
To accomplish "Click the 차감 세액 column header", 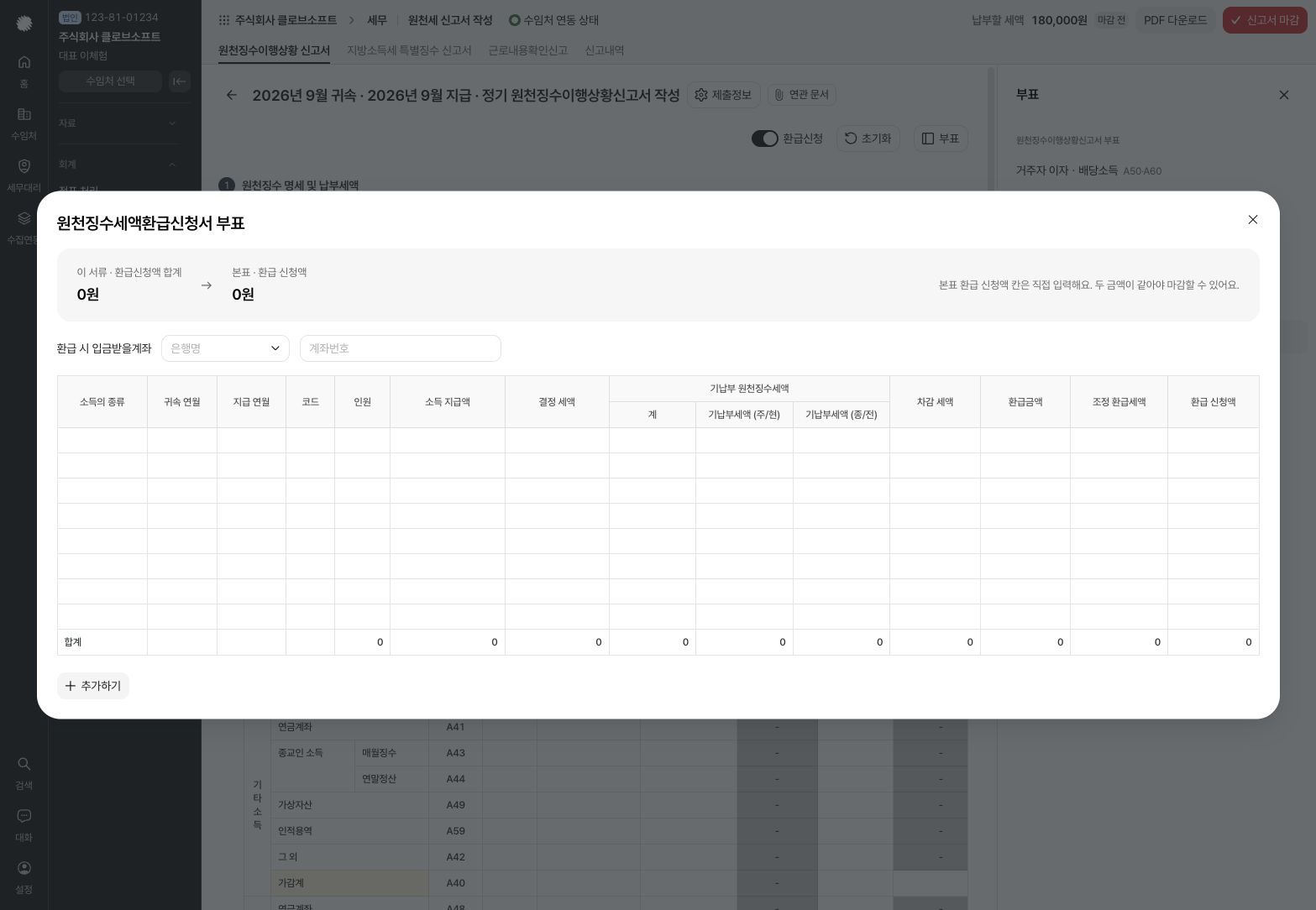I will 935,402.
